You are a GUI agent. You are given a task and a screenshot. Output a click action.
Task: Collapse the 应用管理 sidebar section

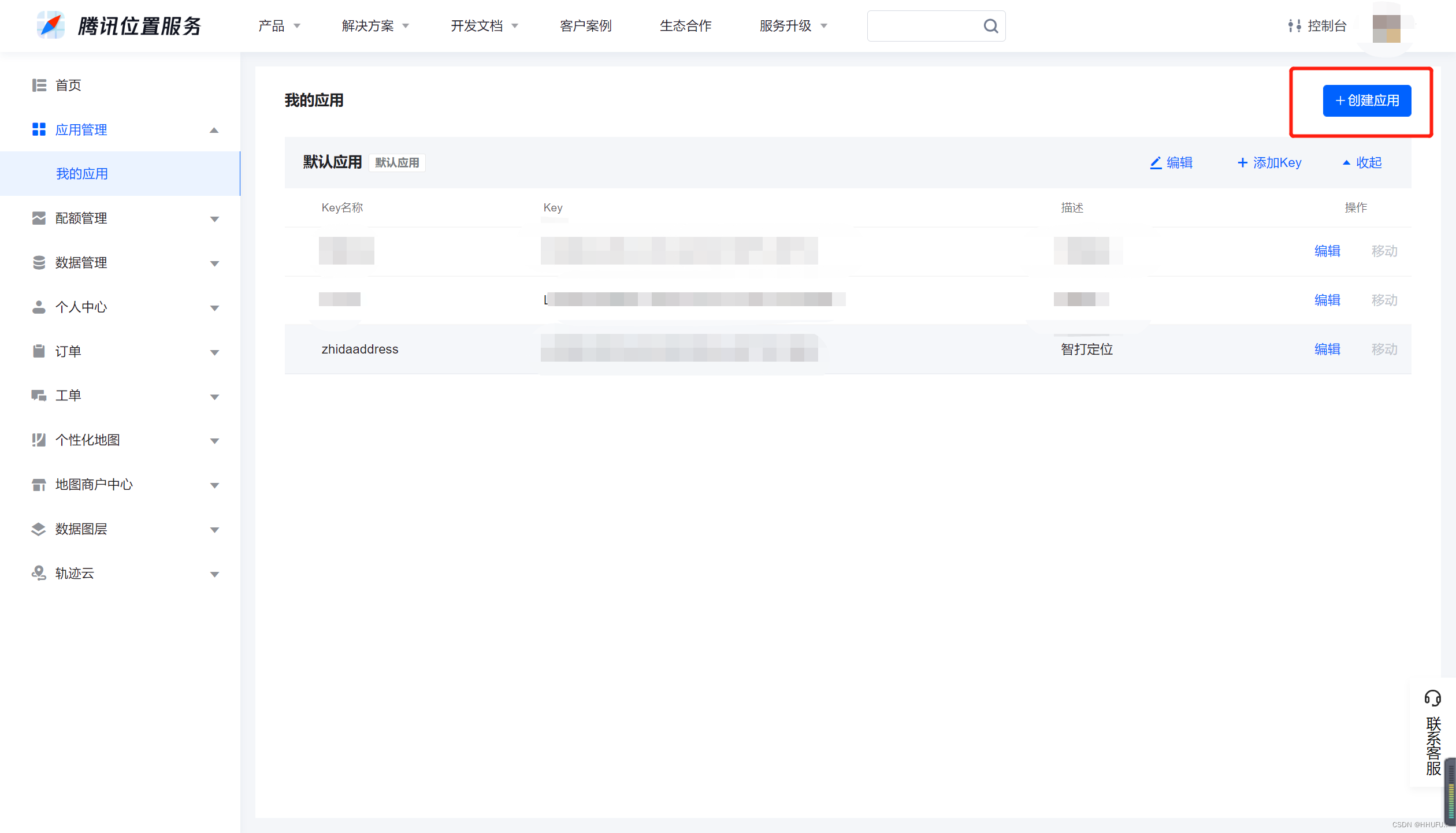(214, 130)
